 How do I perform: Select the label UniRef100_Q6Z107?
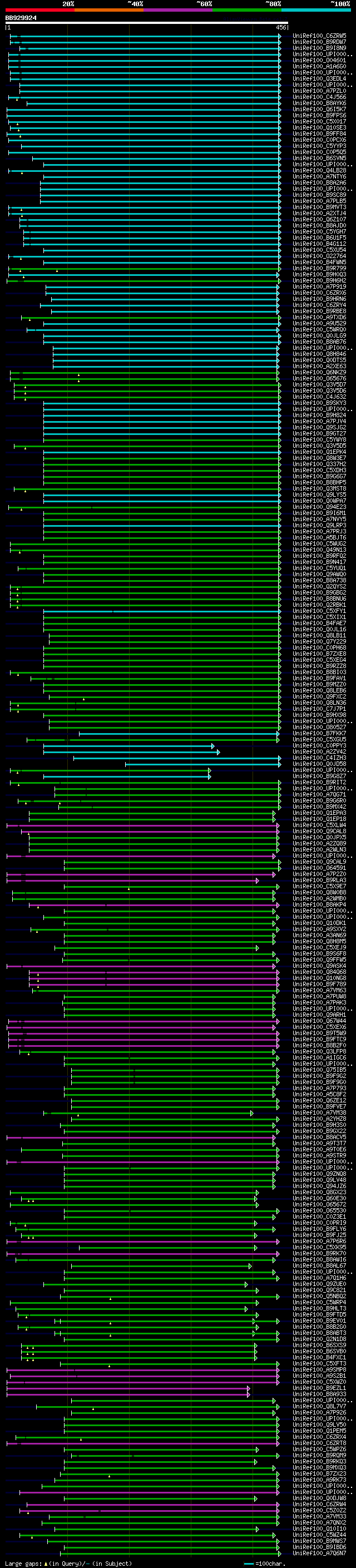tap(319, 220)
